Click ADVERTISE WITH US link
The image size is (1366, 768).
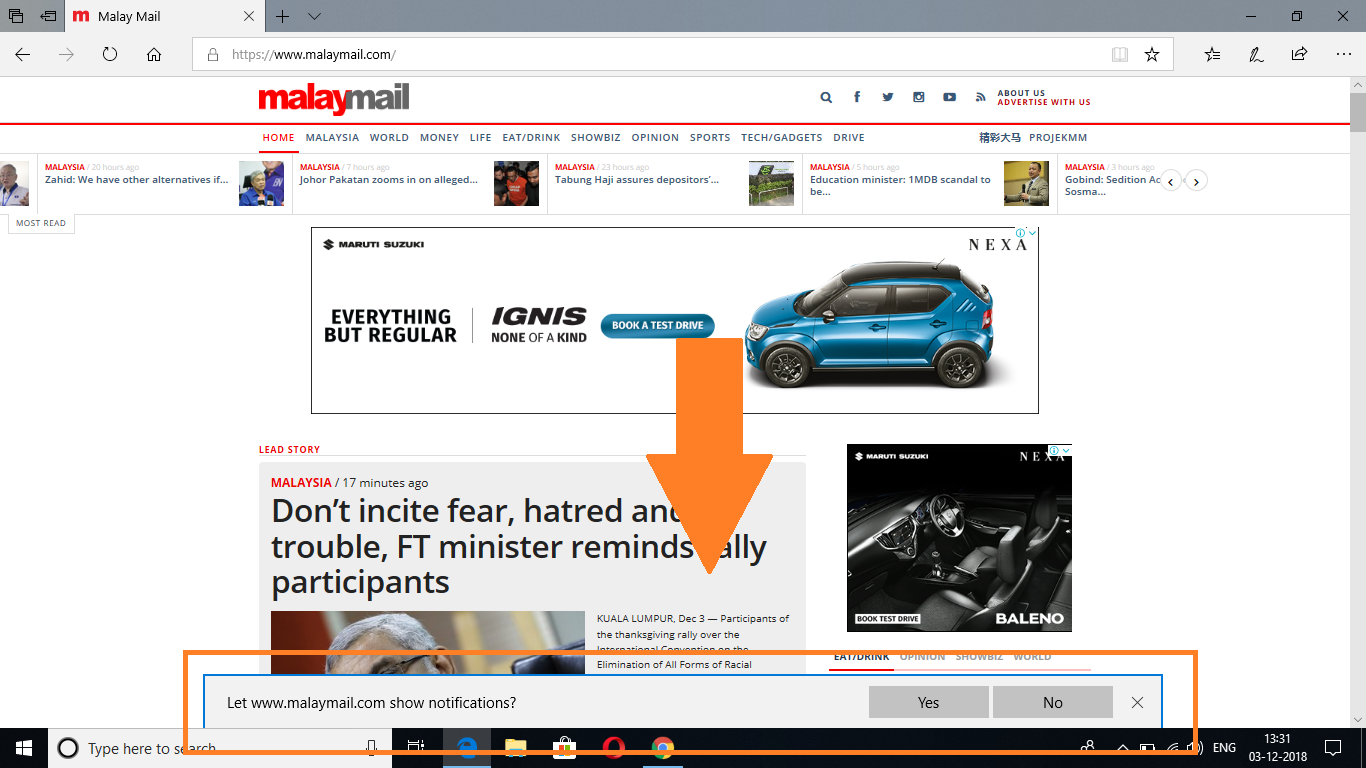click(x=1044, y=102)
